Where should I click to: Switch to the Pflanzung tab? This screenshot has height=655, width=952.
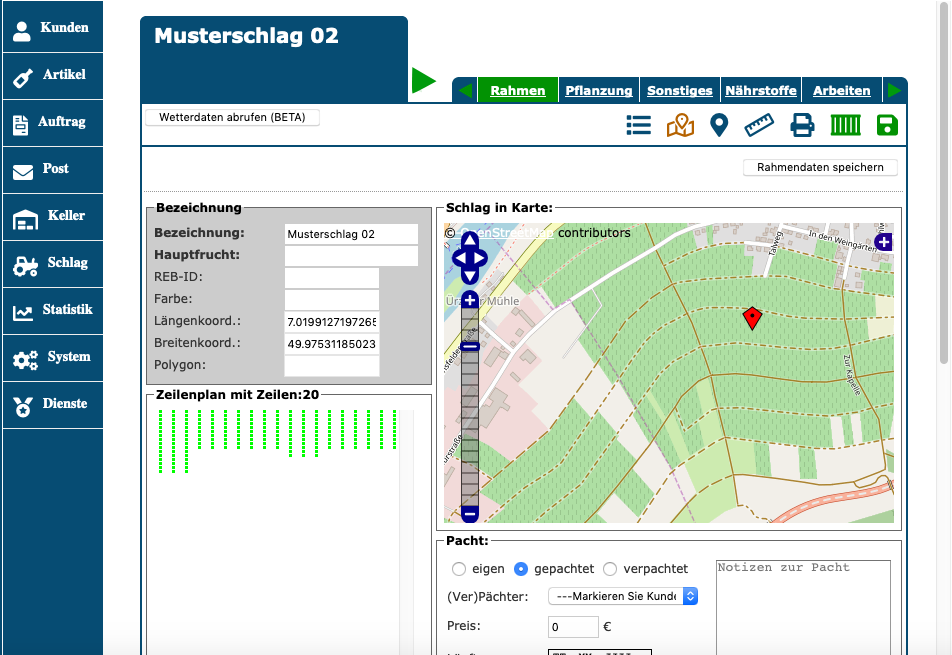[598, 90]
